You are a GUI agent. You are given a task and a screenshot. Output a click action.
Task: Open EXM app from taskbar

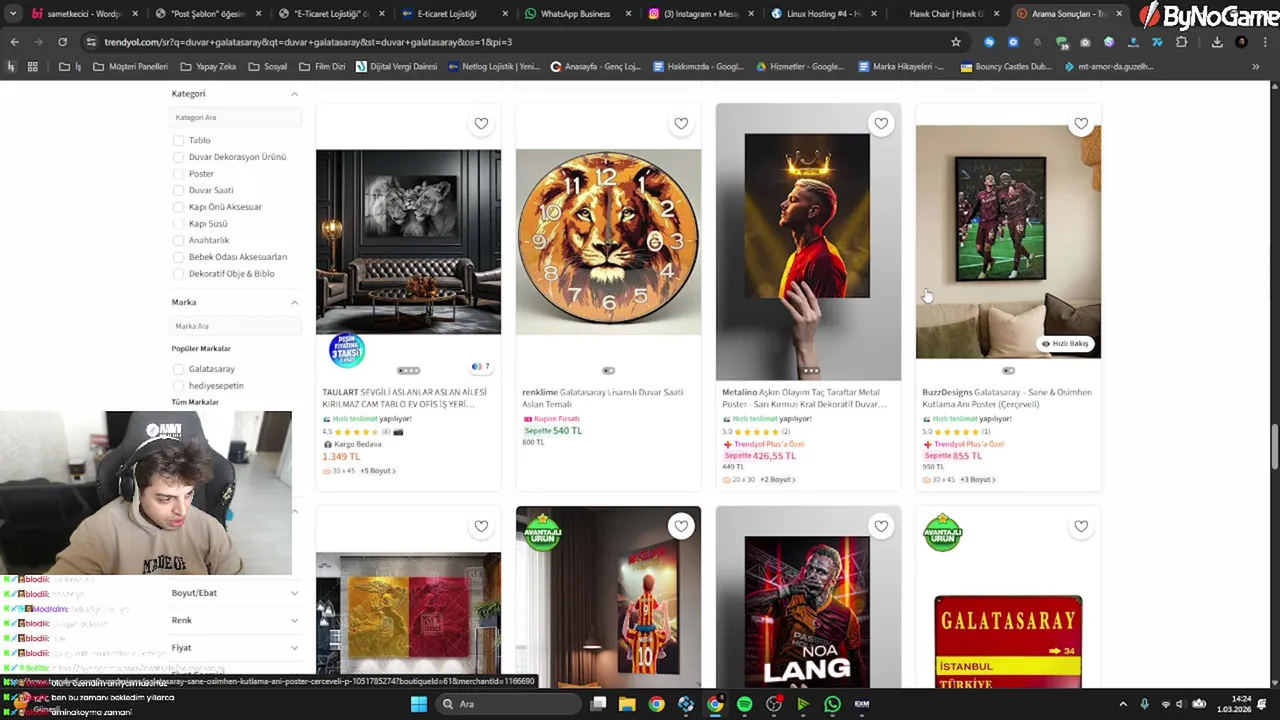pos(861,704)
